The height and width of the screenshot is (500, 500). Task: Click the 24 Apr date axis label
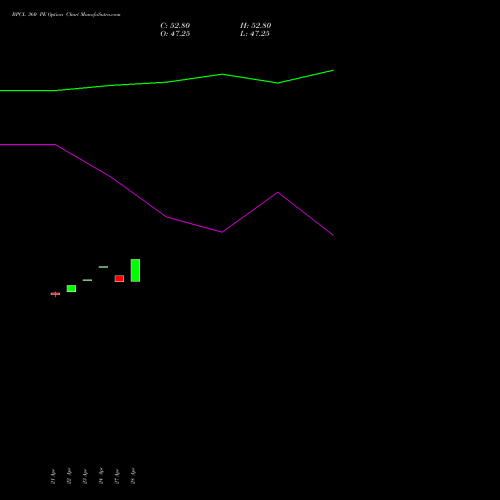click(101, 476)
